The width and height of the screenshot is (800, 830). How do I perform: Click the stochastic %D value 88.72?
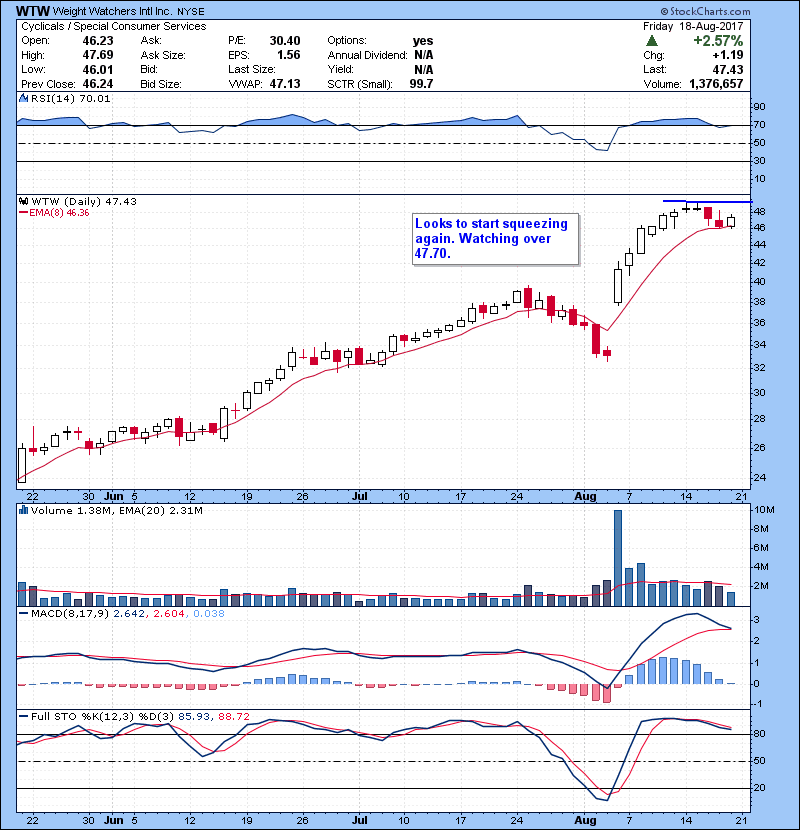[x=233, y=717]
